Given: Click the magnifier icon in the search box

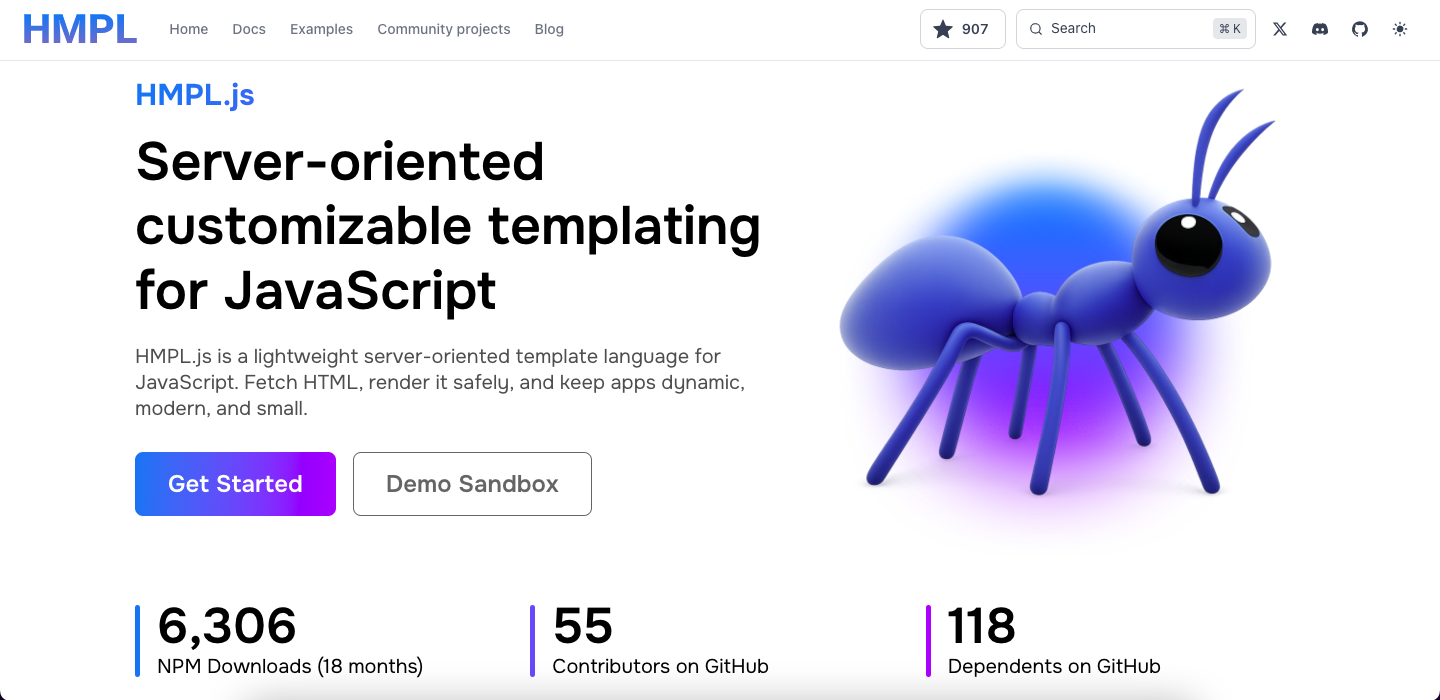Looking at the screenshot, I should [x=1036, y=29].
